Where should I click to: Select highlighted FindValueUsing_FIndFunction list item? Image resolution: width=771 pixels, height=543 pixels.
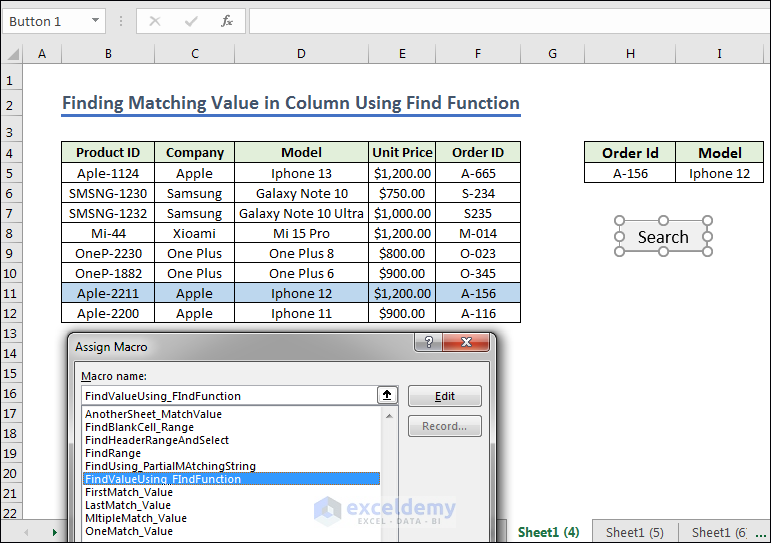click(x=231, y=479)
